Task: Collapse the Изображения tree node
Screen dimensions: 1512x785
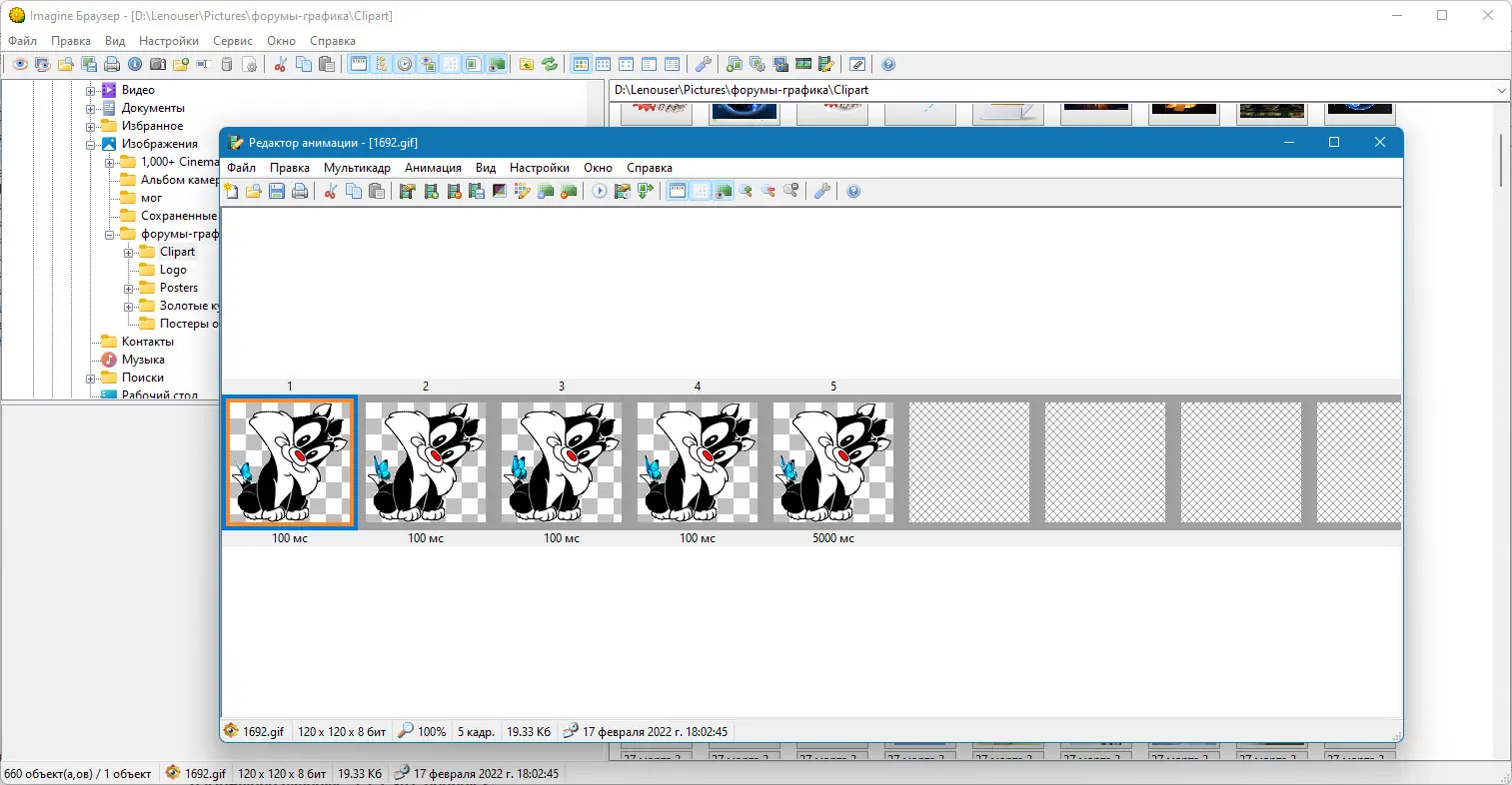Action: [x=91, y=144]
